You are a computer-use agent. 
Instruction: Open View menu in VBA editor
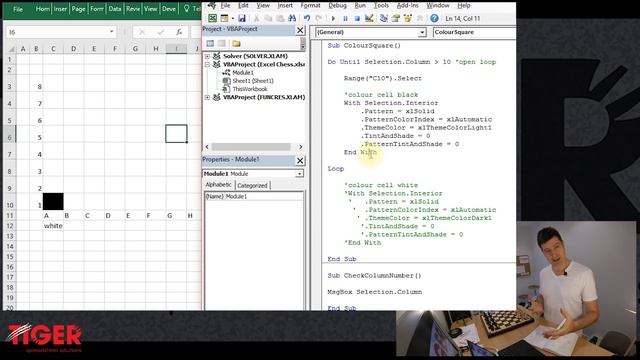point(263,5)
